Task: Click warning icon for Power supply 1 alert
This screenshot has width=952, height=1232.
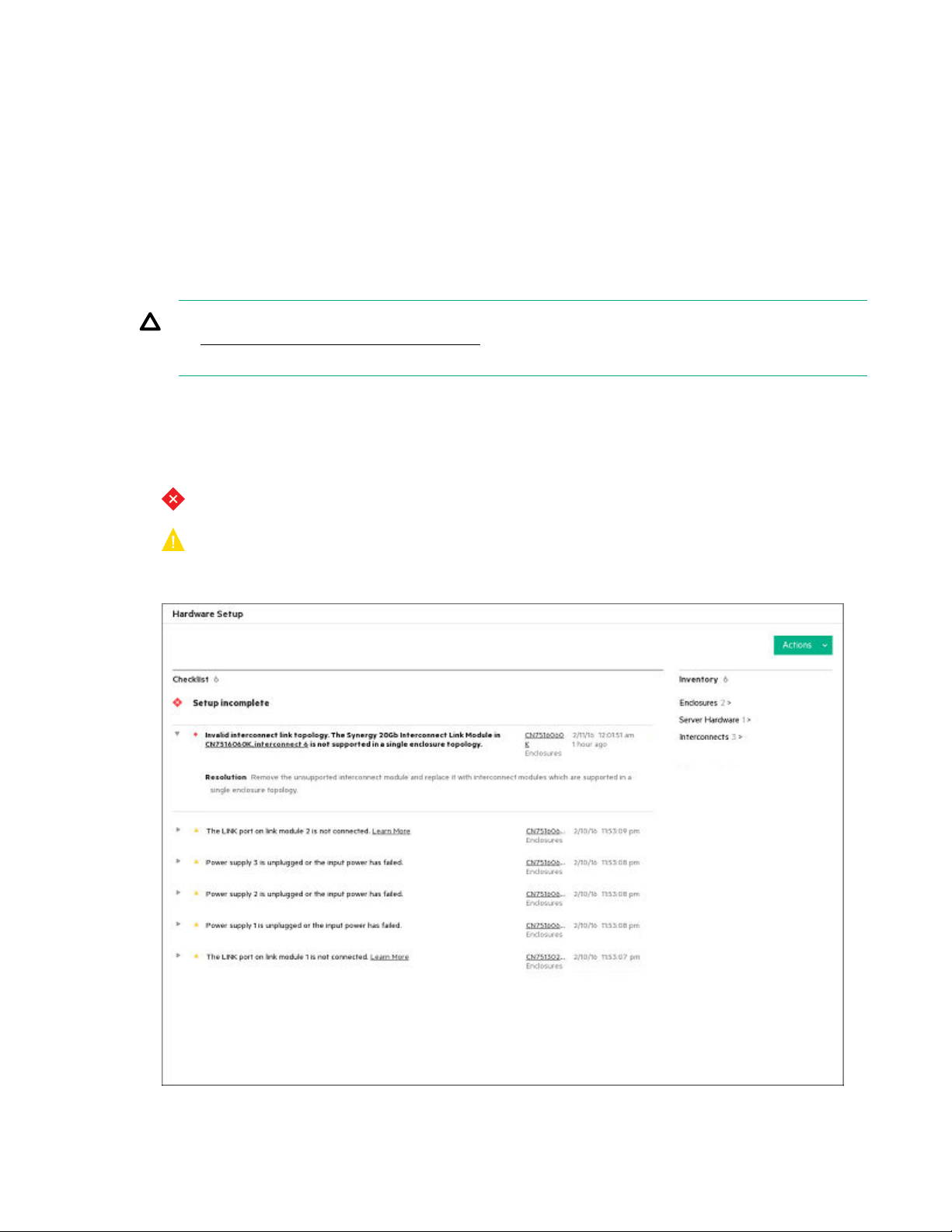Action: coord(196,925)
